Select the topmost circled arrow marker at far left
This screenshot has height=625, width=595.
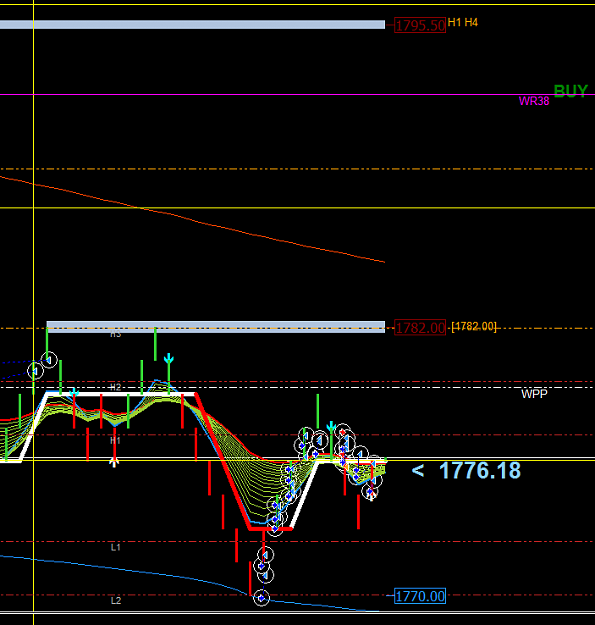pos(49,360)
